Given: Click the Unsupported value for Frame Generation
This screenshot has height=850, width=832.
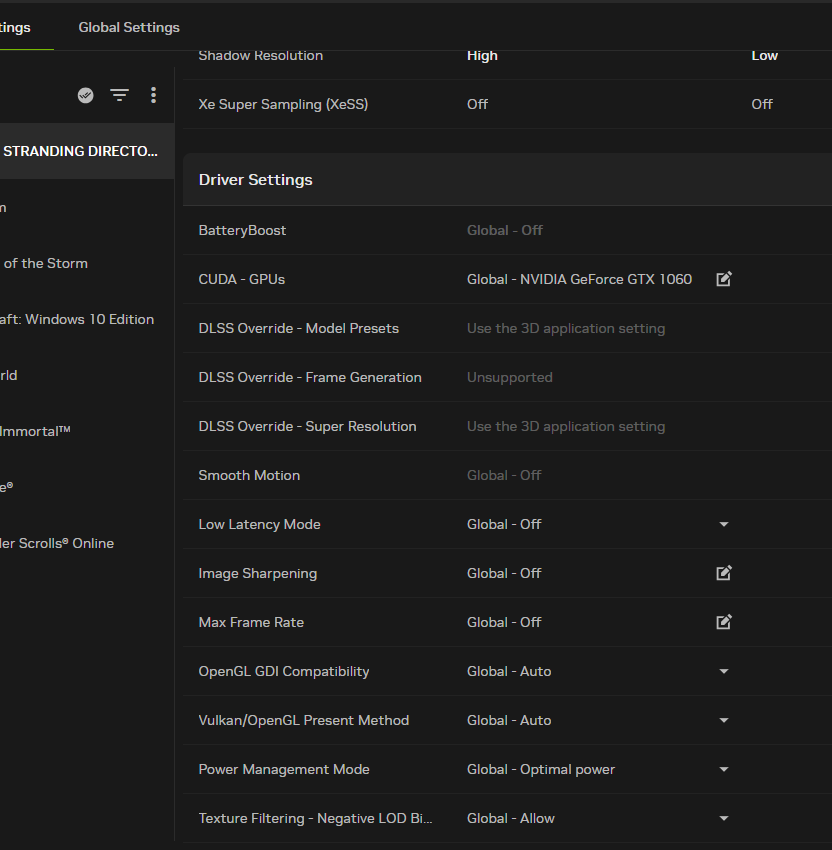Looking at the screenshot, I should click(x=510, y=377).
